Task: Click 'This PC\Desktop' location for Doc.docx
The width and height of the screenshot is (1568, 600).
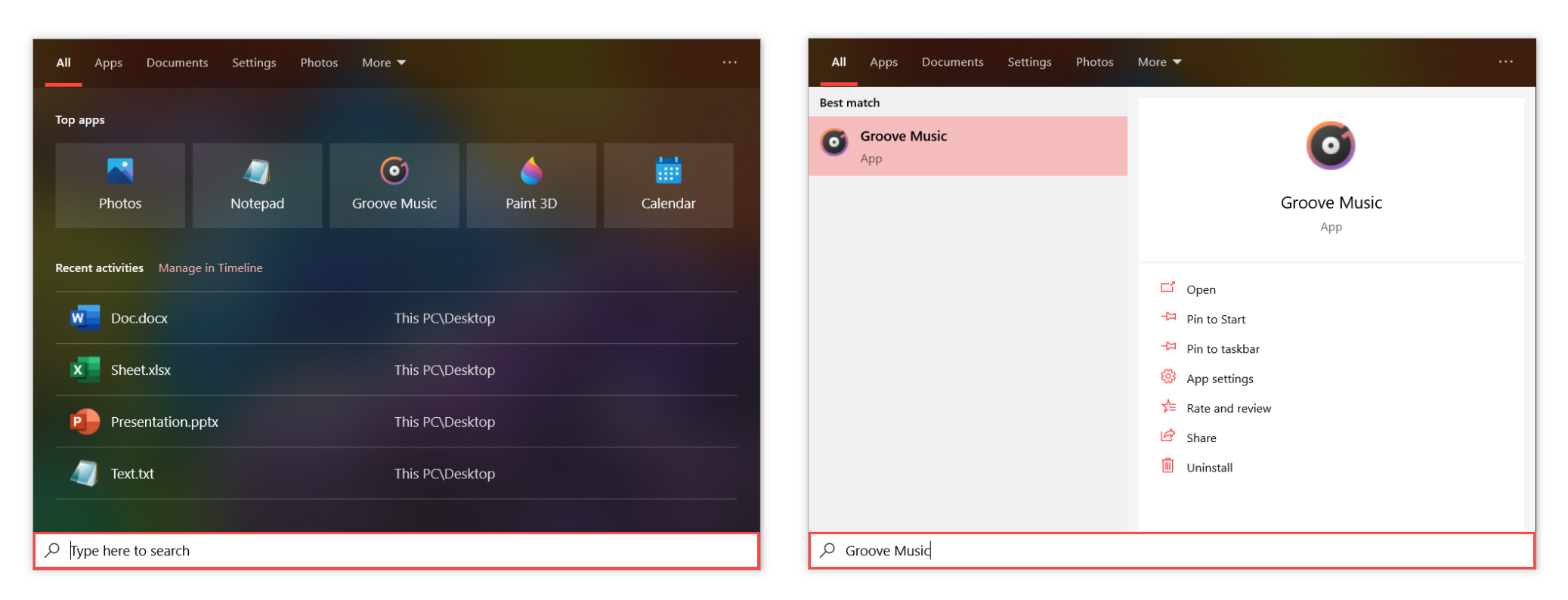Action: 444,318
